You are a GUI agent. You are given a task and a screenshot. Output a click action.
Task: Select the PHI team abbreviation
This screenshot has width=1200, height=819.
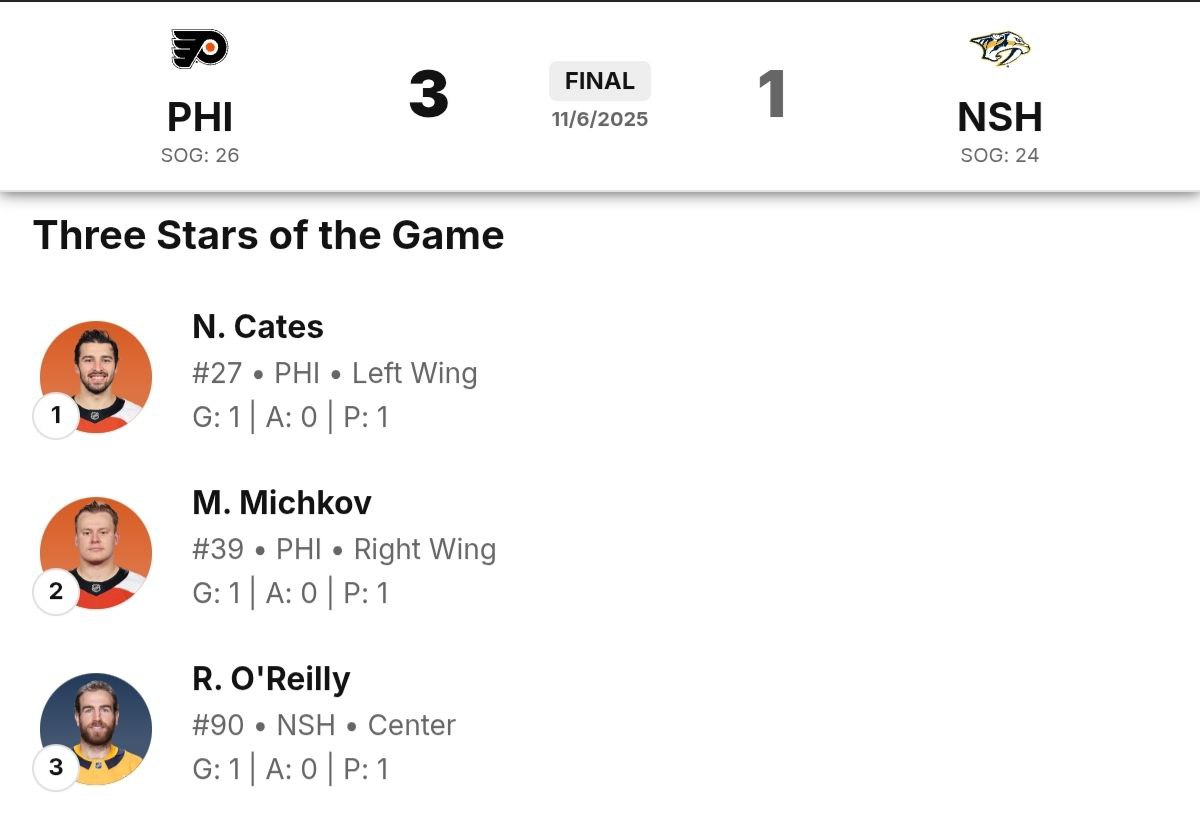(200, 117)
